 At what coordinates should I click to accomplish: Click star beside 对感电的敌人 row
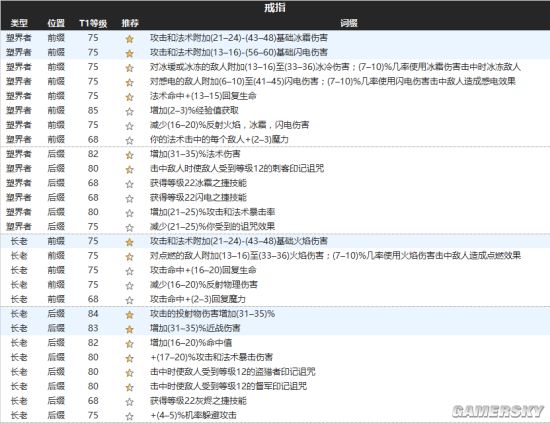[x=129, y=82]
